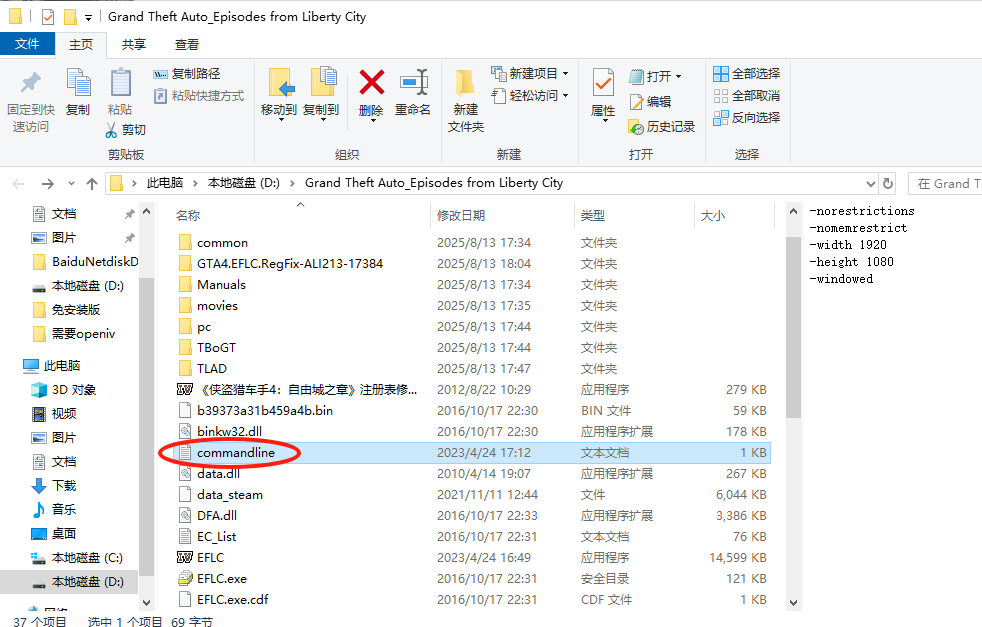
Task: Sort by the Name (名称) column
Action: (x=188, y=215)
